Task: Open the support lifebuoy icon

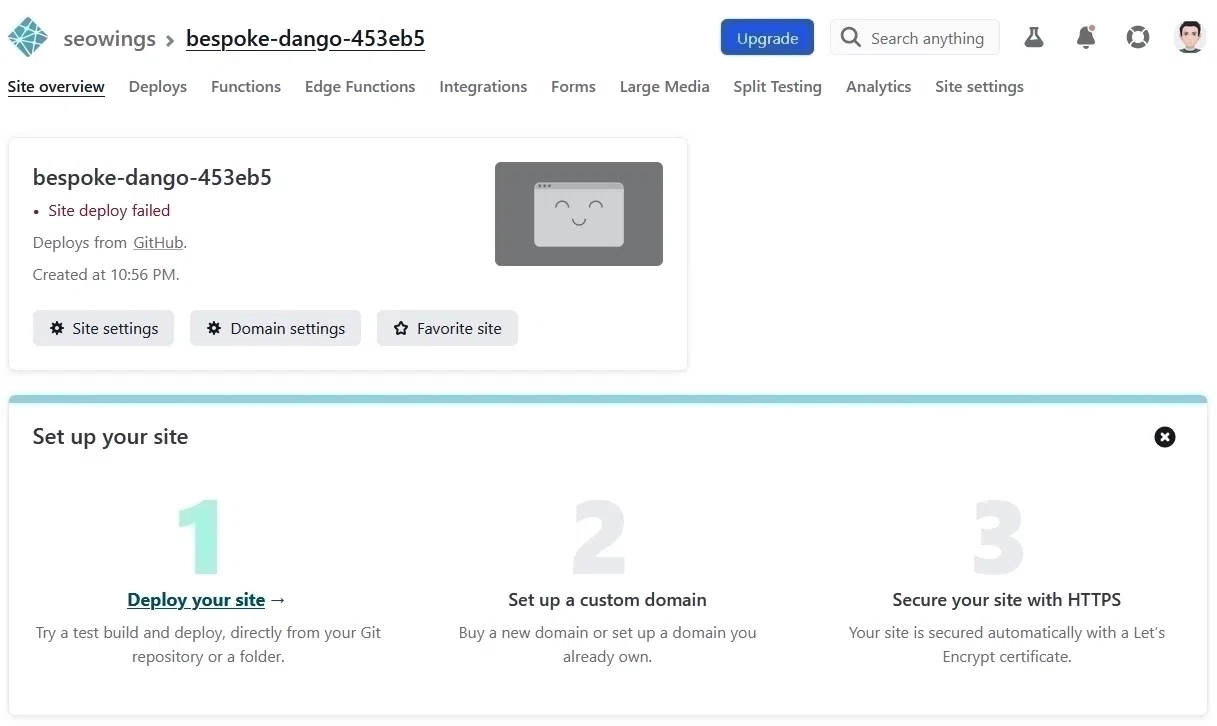Action: [x=1138, y=38]
